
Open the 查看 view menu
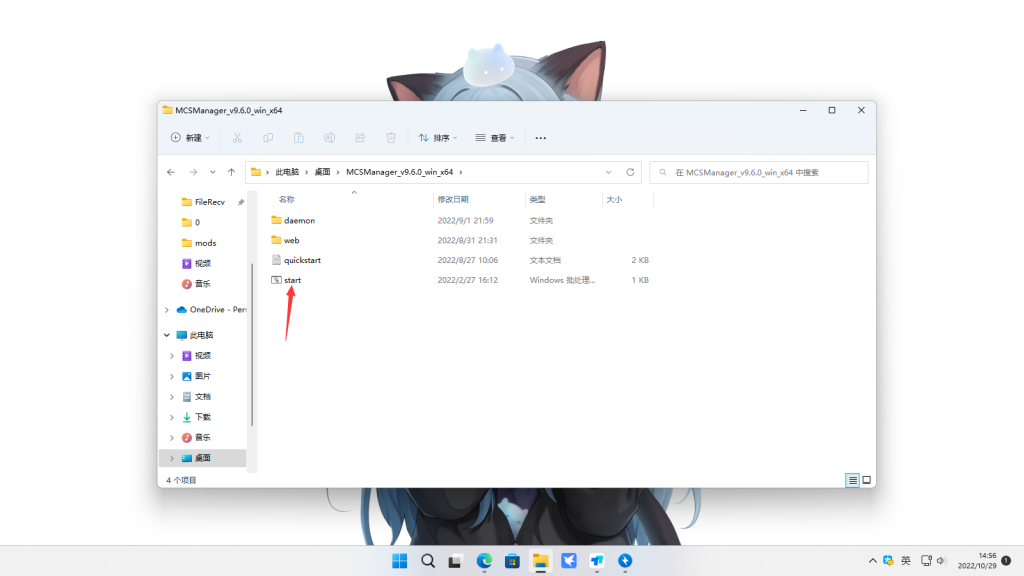[494, 138]
